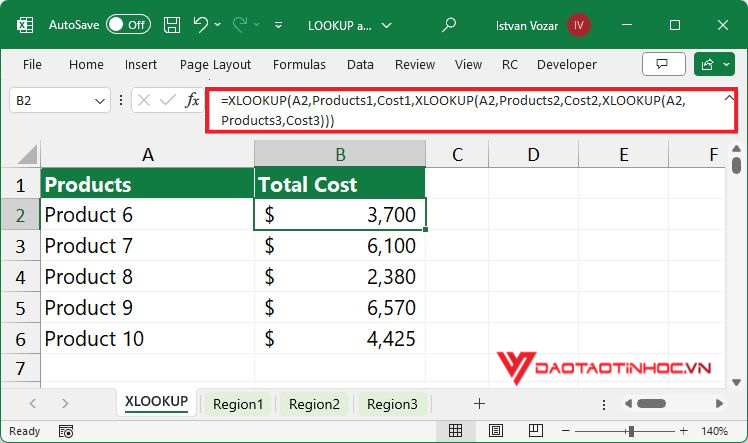Open the Undo history dropdown arrow
The image size is (748, 443).
tap(218, 25)
